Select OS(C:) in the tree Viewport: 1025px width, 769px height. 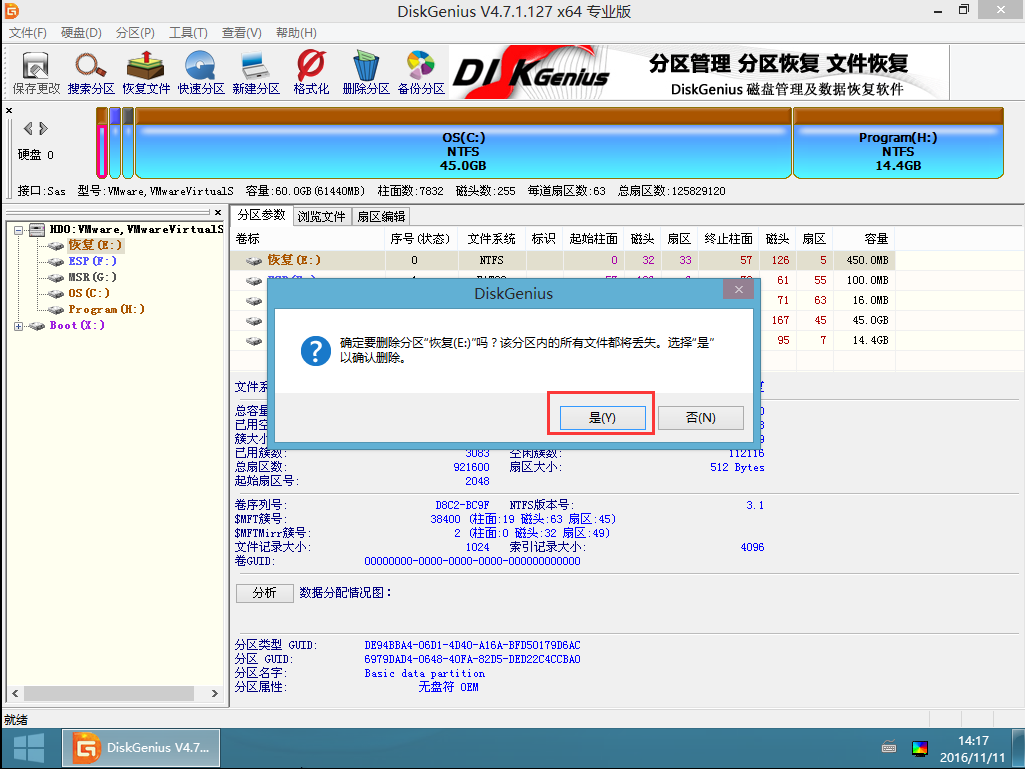89,293
